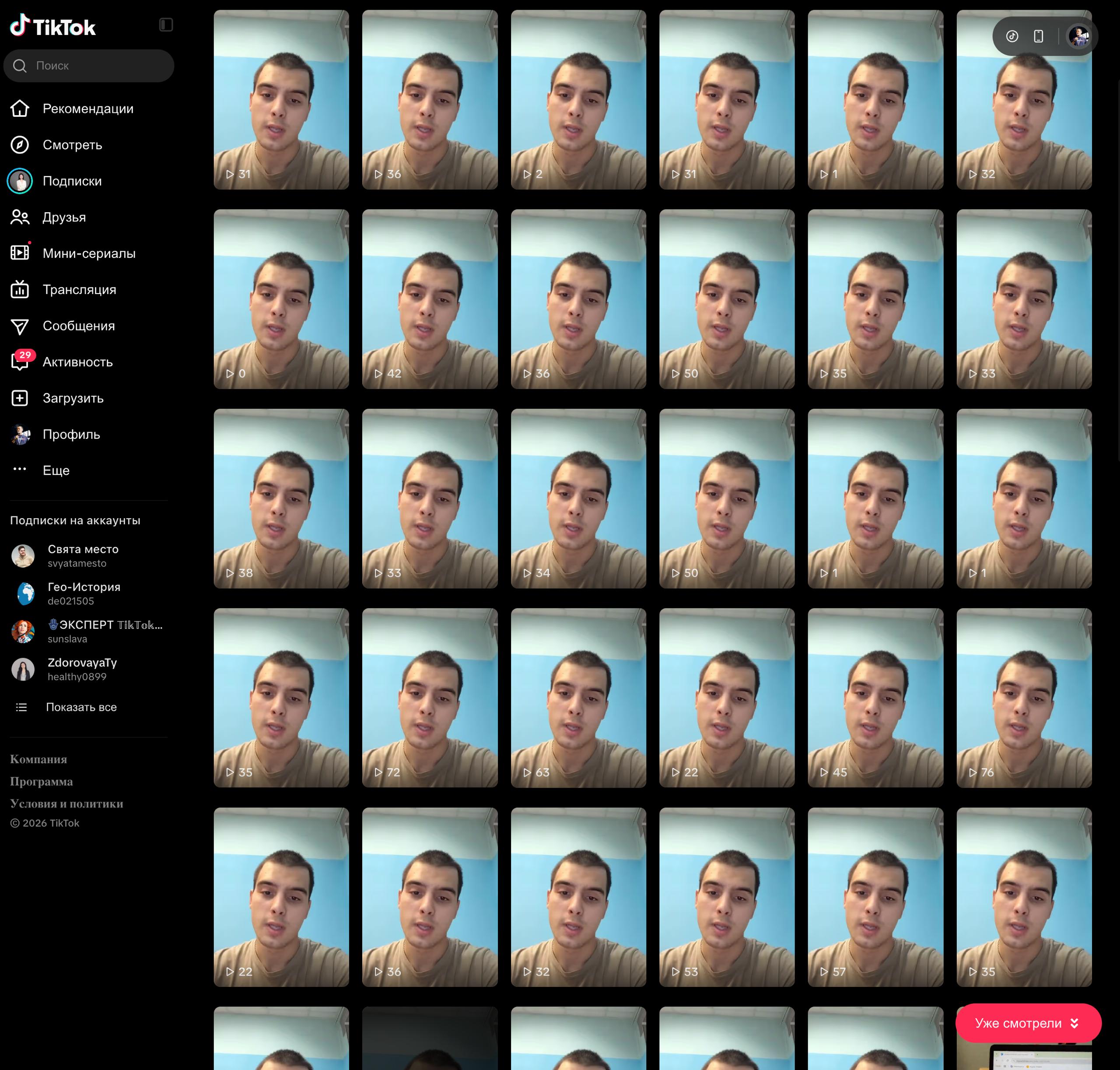Open Рекомендации home feed

click(88, 109)
